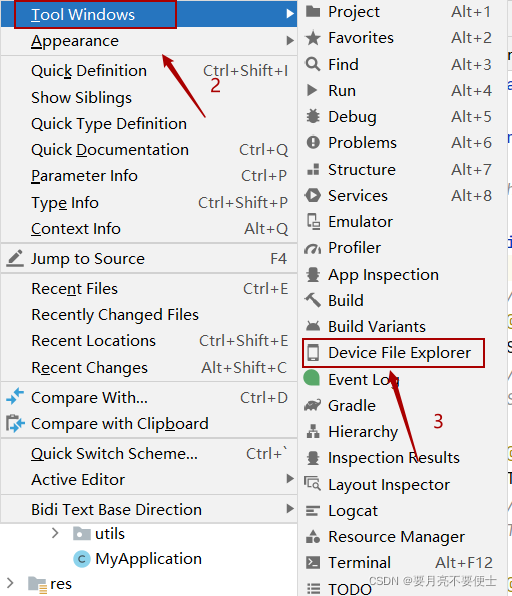The height and width of the screenshot is (596, 512).
Task: Click the Gradle elephant icon
Action: tap(313, 406)
